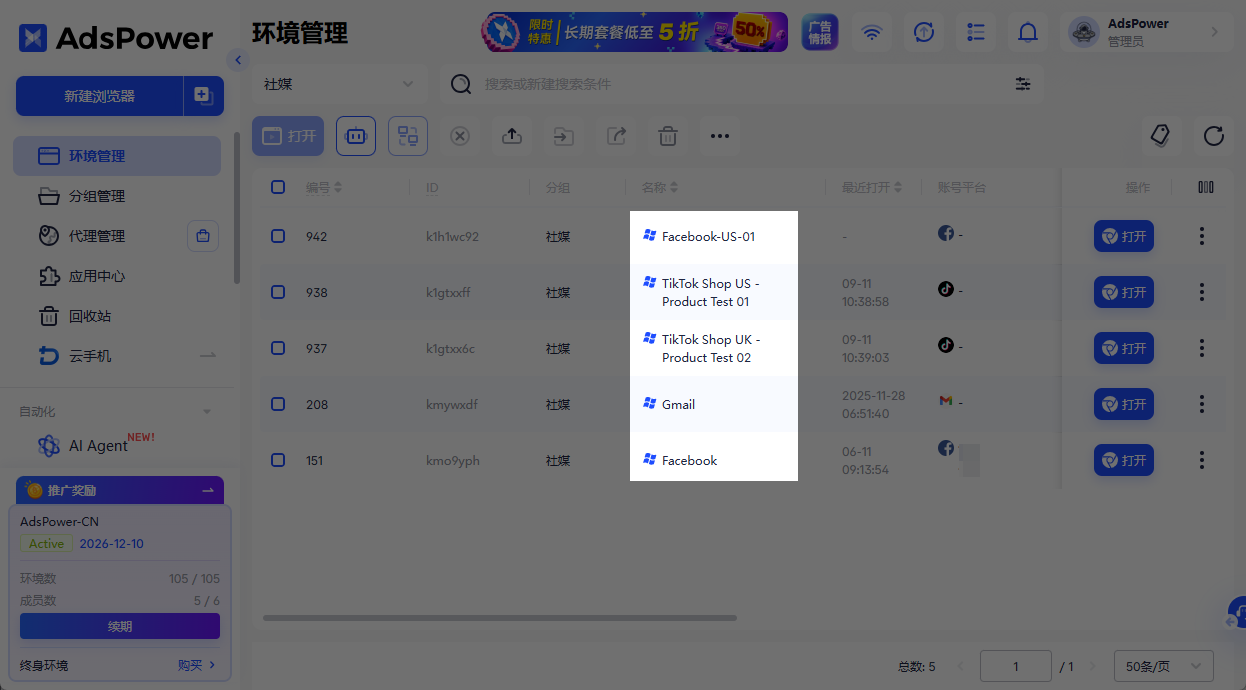Click the toolbar 打开 button
This screenshot has width=1246, height=690.
pyautogui.click(x=288, y=136)
